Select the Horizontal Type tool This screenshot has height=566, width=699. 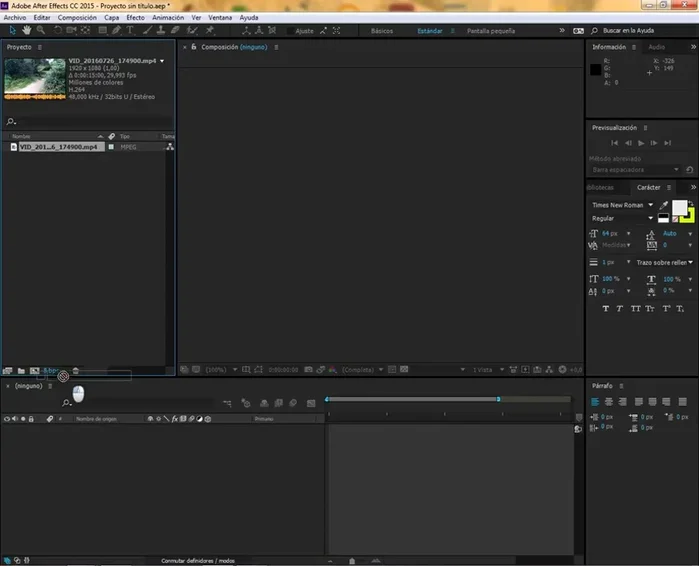coord(130,30)
